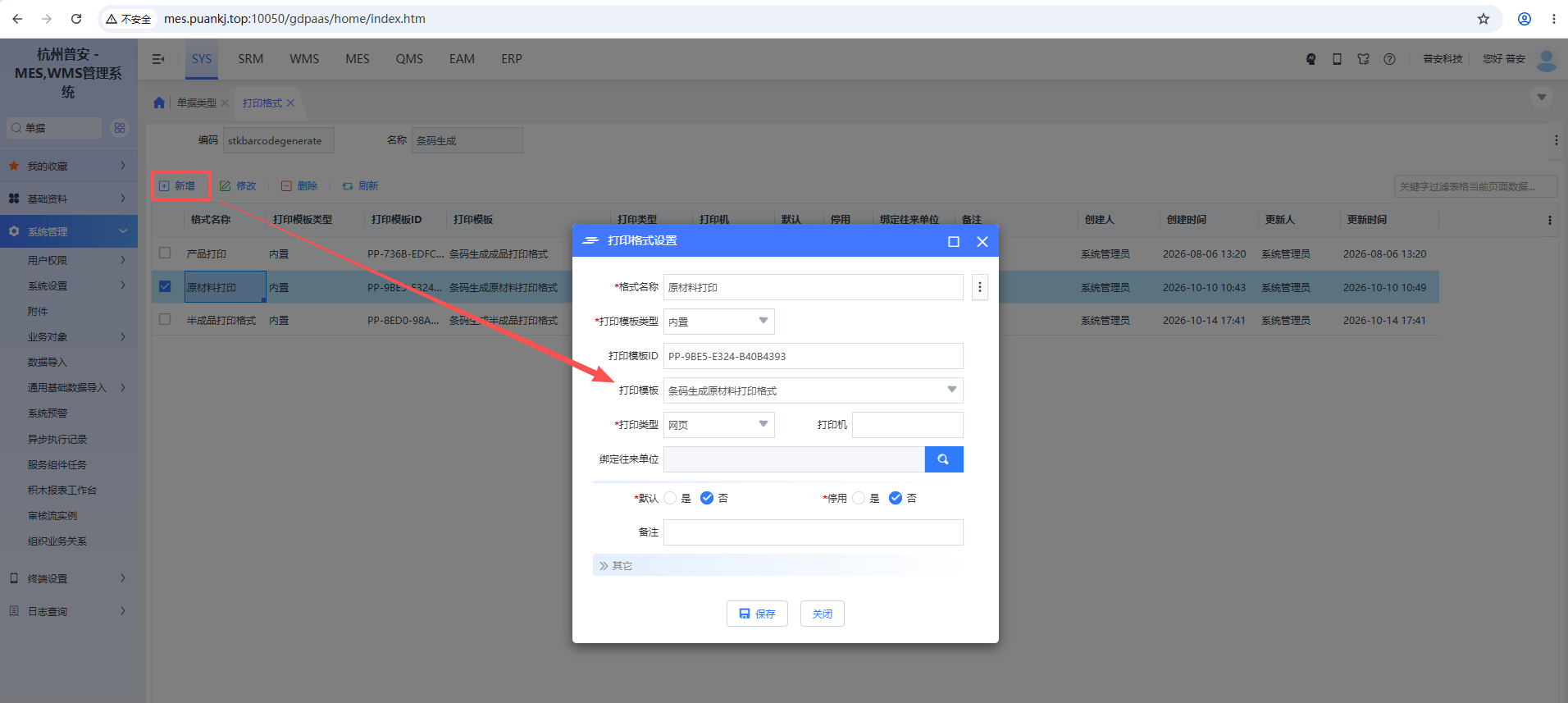Click the 打印机 input field
This screenshot has width=1568, height=703.
(x=908, y=425)
